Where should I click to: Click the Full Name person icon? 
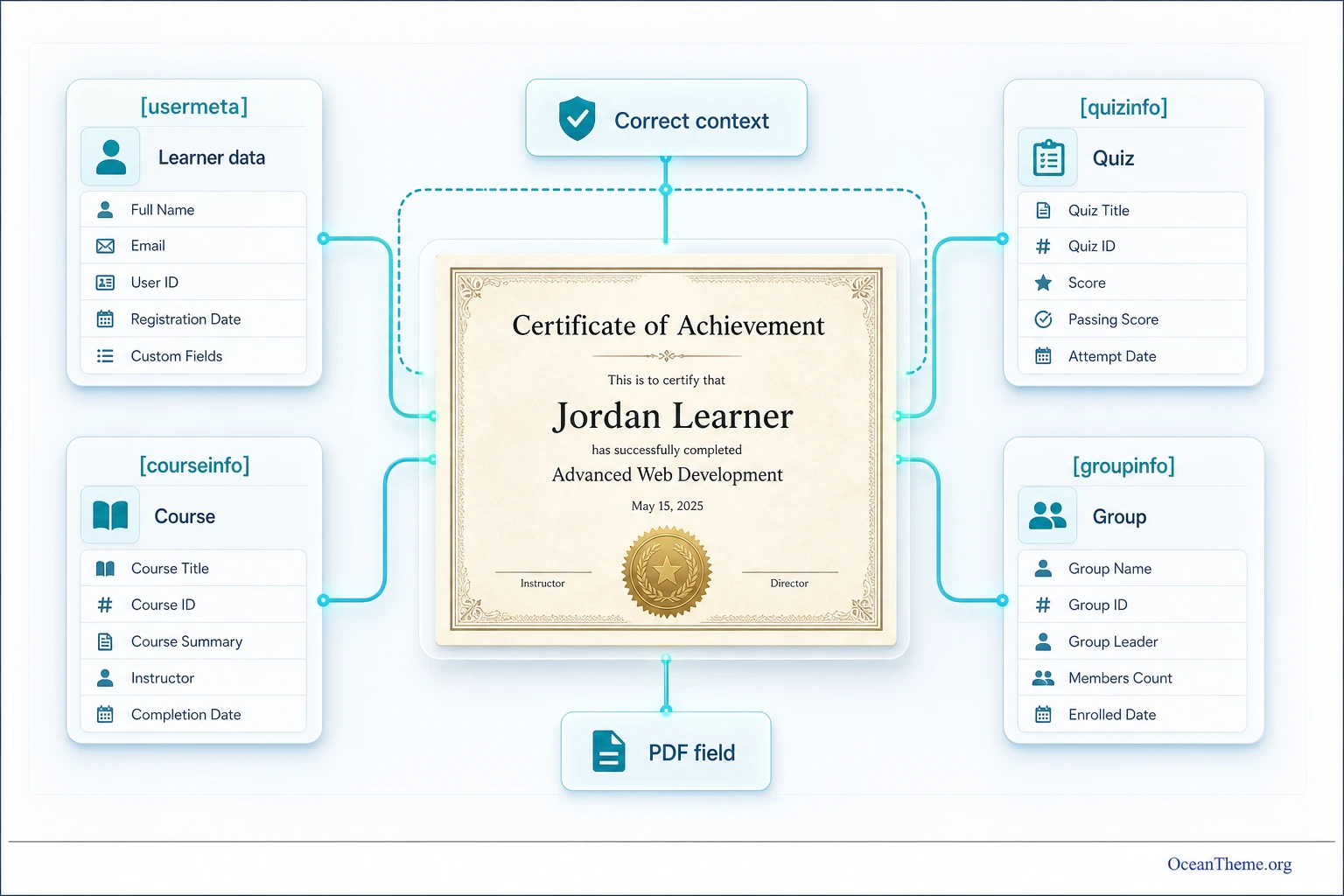point(105,210)
